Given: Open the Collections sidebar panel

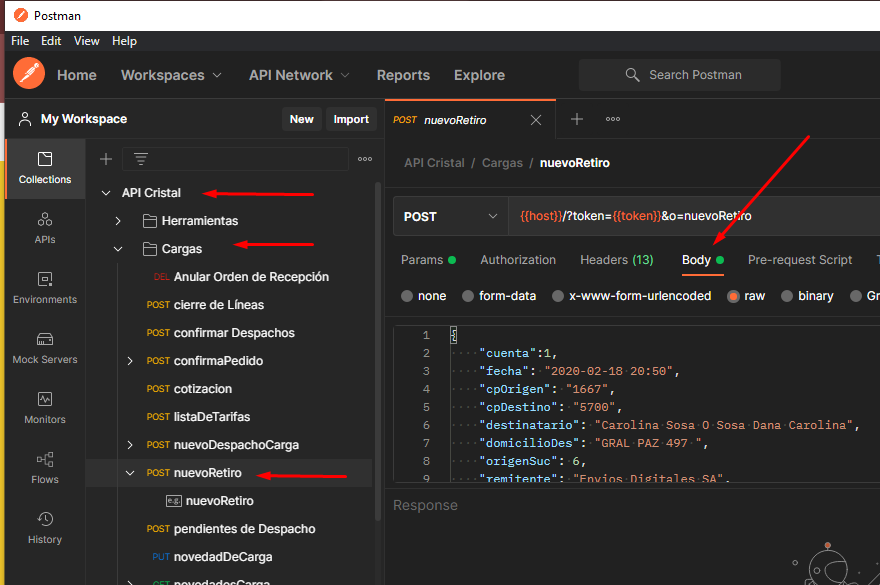Looking at the screenshot, I should [x=45, y=168].
